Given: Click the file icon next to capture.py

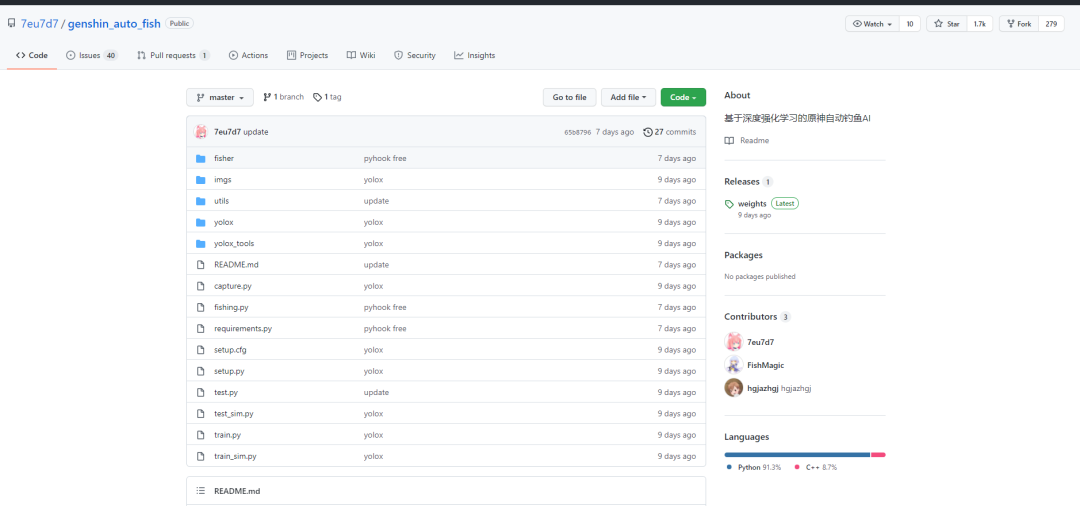Looking at the screenshot, I should point(200,286).
